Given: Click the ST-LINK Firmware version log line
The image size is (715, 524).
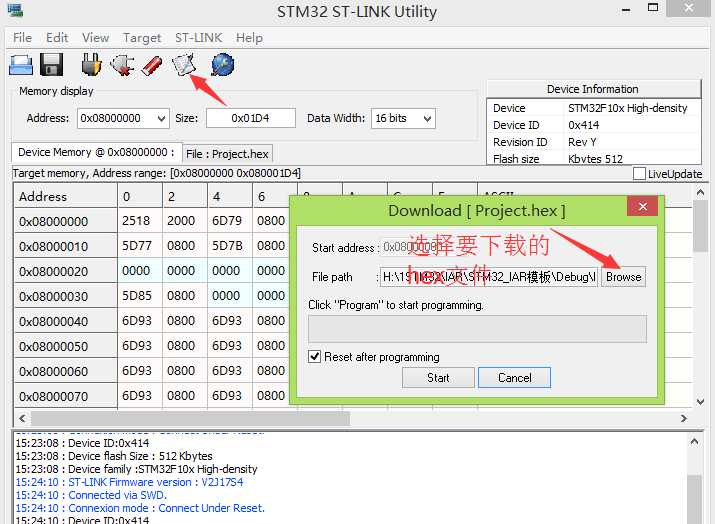Looking at the screenshot, I should (x=130, y=482).
